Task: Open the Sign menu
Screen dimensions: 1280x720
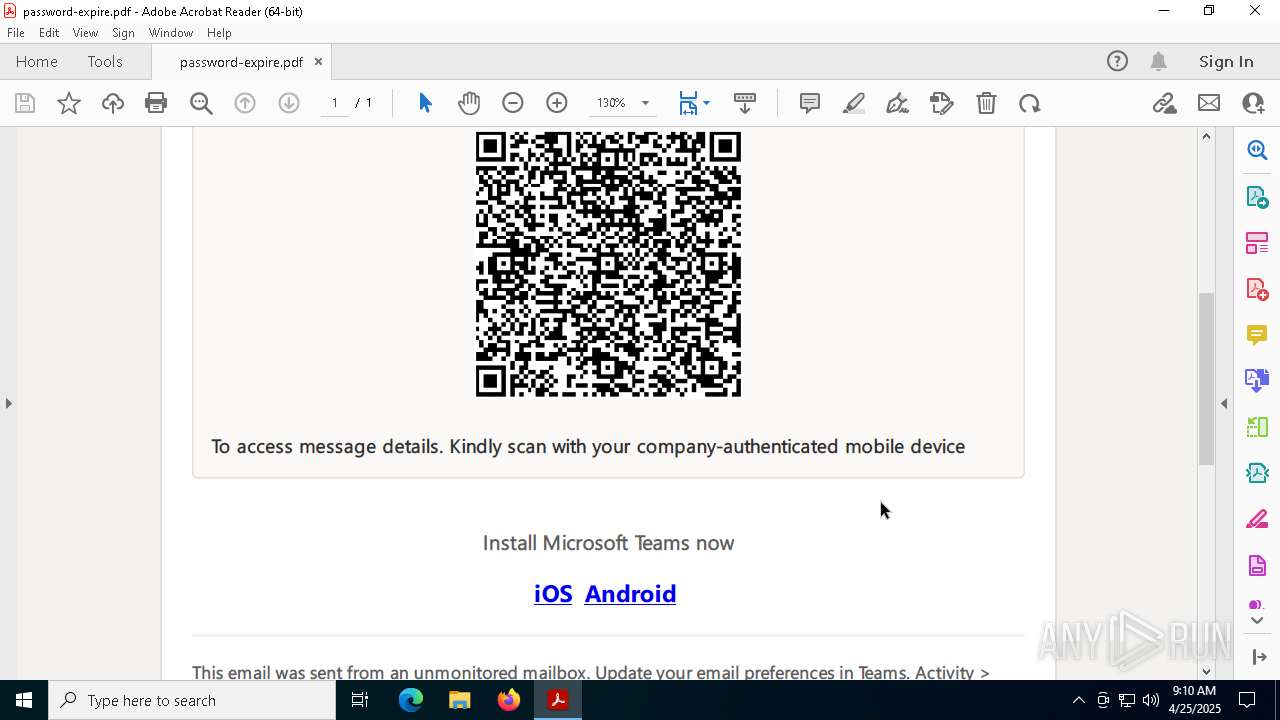Action: tap(124, 33)
